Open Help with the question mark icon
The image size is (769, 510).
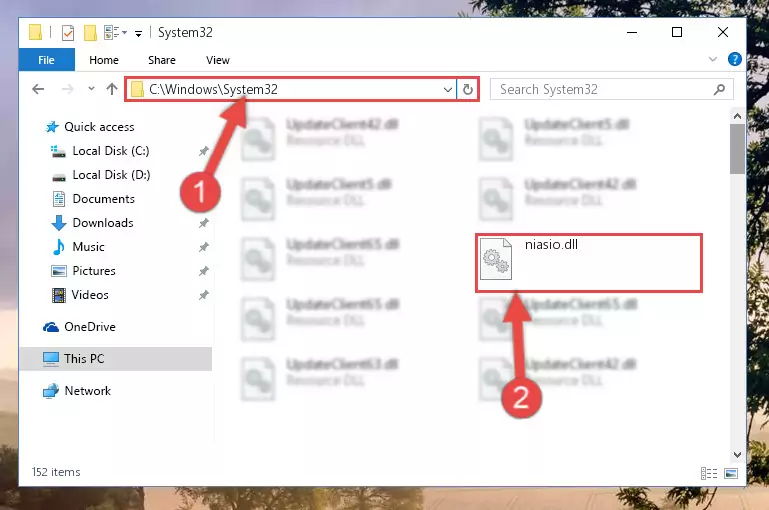(734, 59)
